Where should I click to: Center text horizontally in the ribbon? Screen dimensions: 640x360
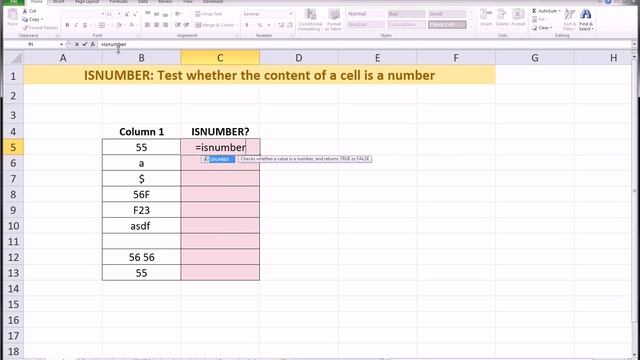156,25
